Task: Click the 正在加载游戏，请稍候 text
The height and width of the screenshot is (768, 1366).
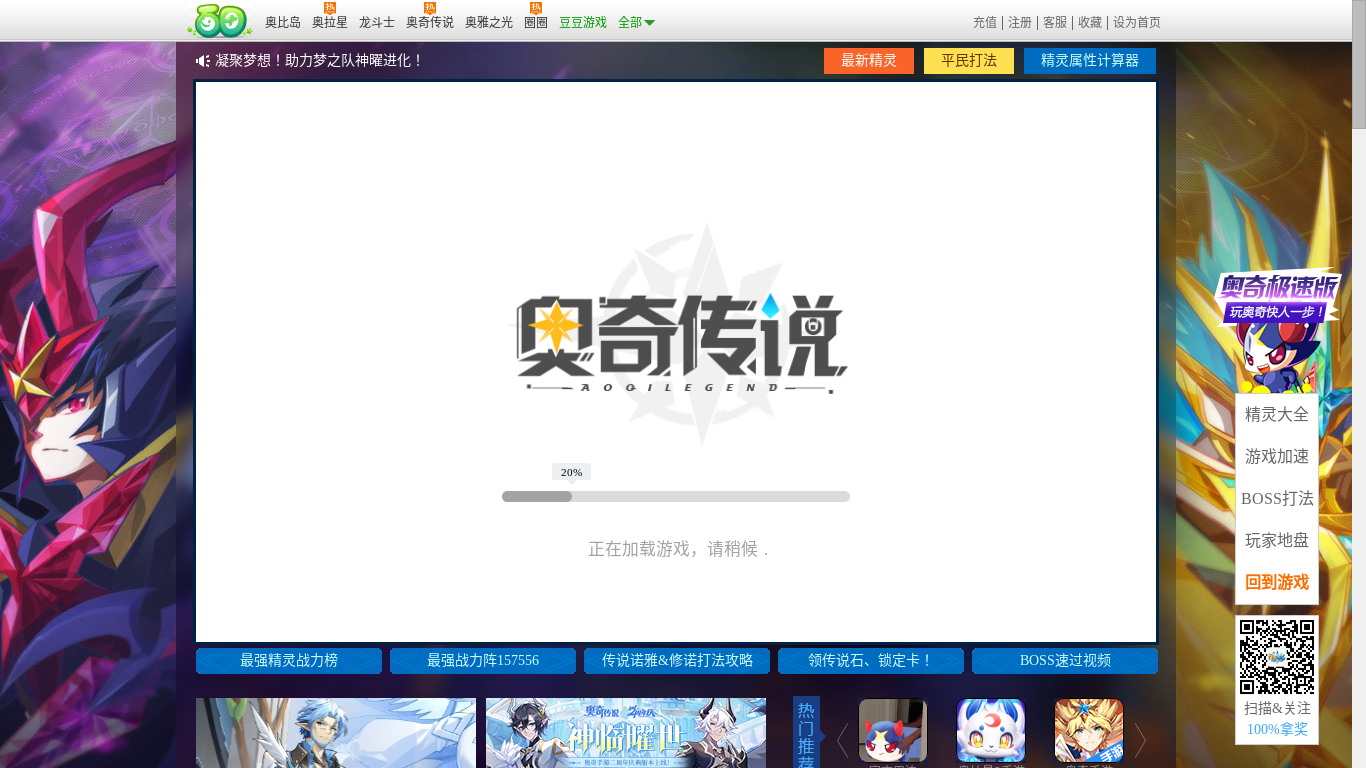Action: (679, 549)
